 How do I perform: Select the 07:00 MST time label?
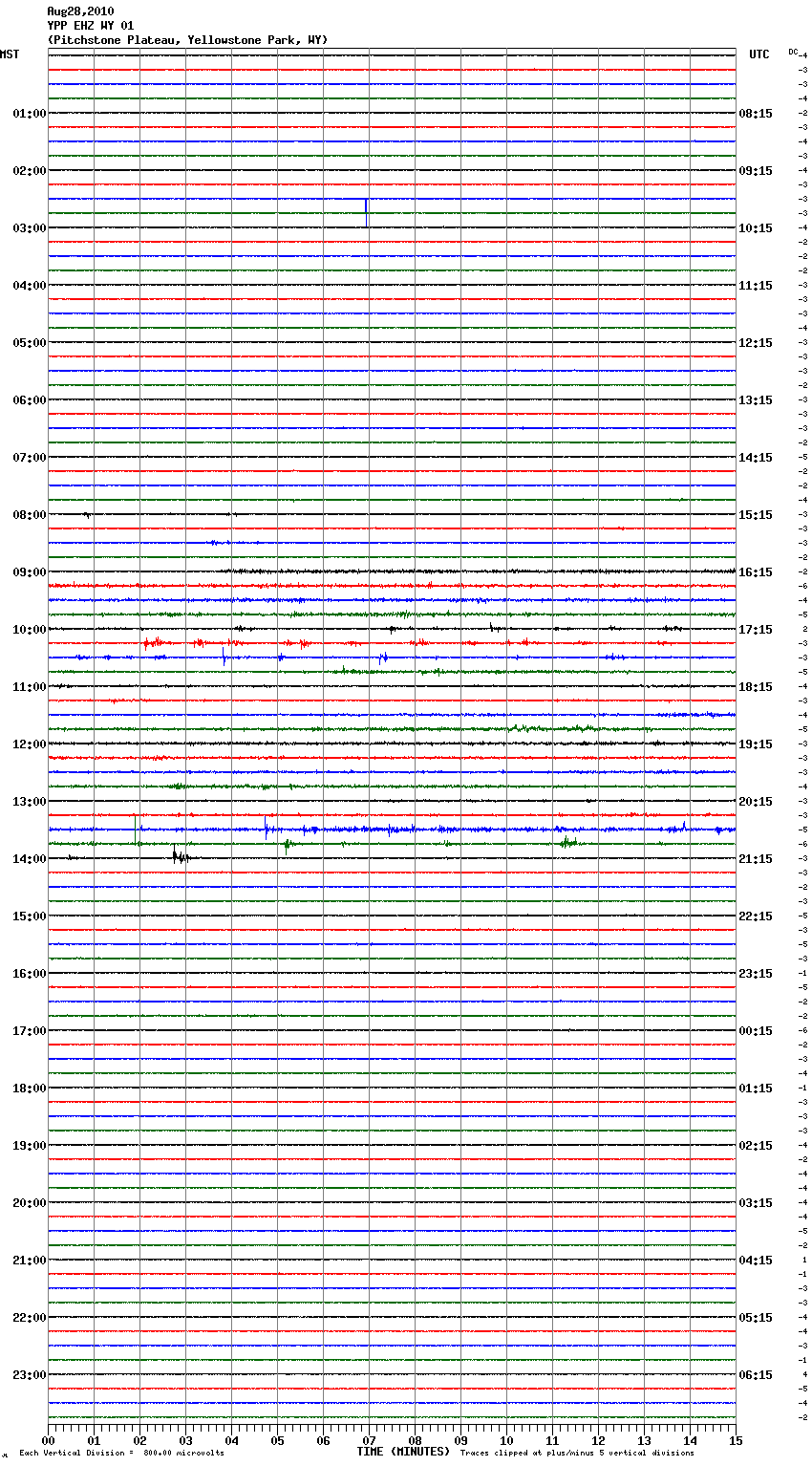pyautogui.click(x=30, y=458)
